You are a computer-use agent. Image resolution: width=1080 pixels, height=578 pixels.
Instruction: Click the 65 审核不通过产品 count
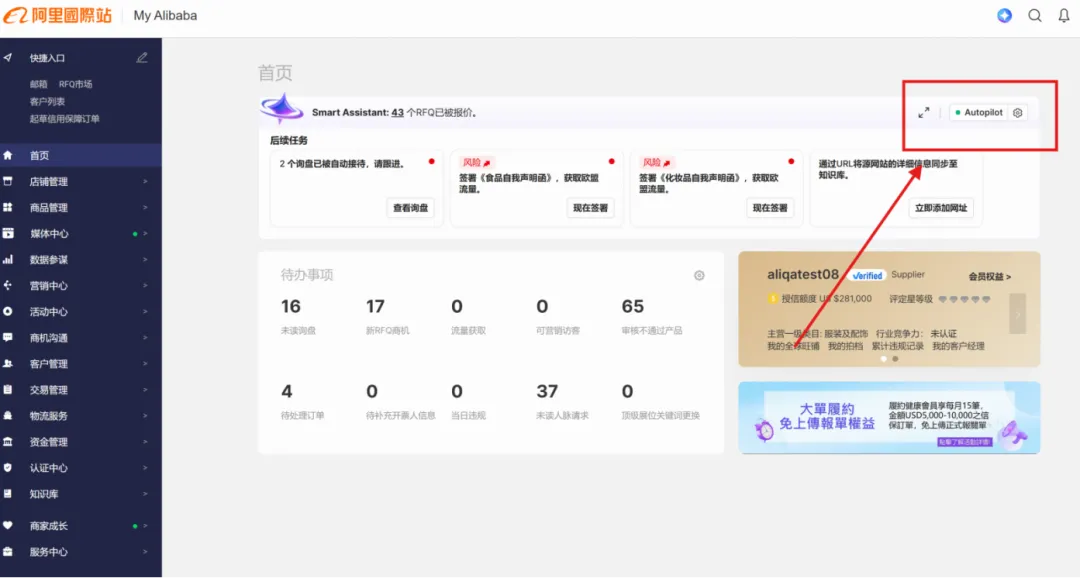(x=633, y=306)
